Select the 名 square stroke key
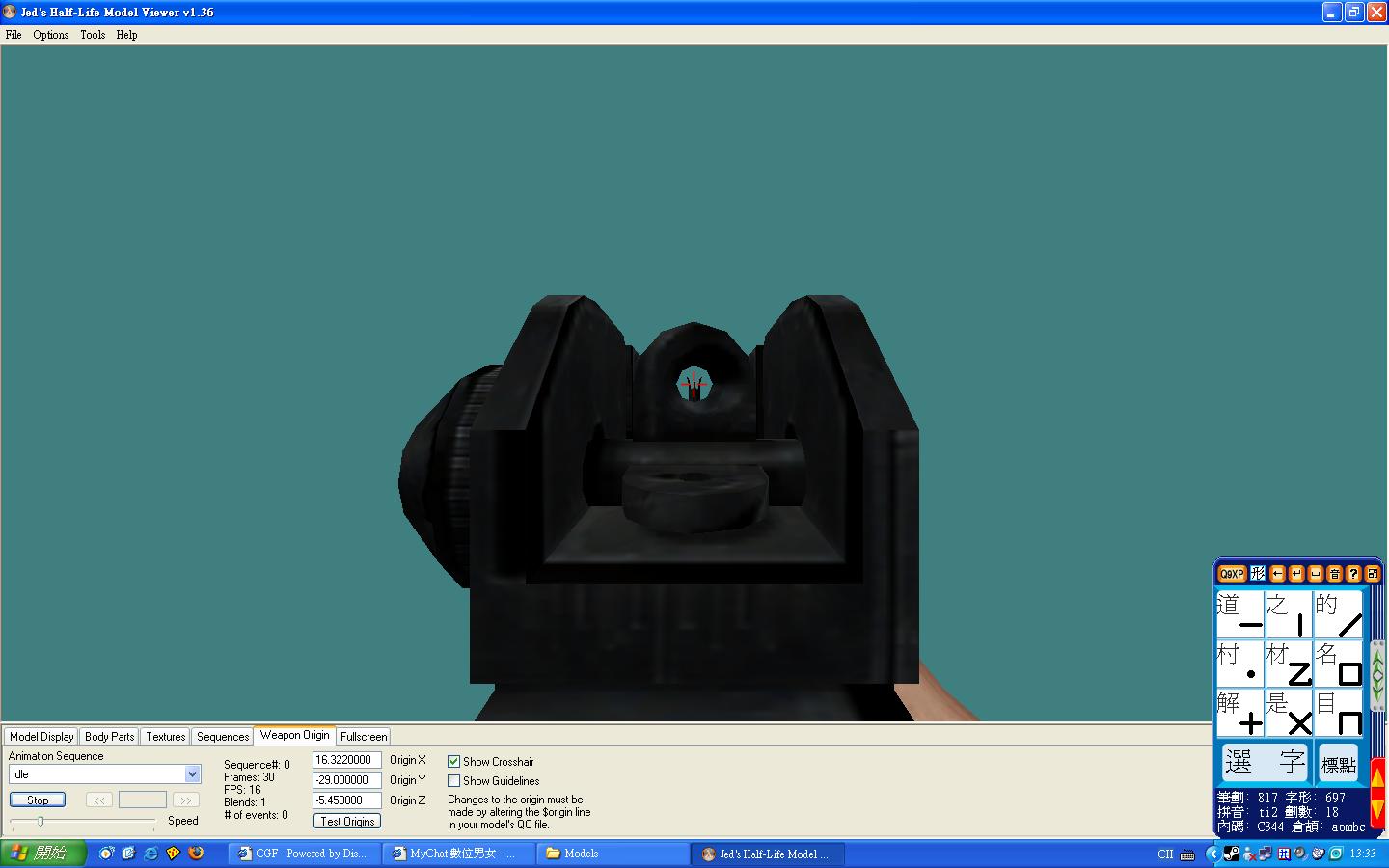Screen dimensions: 1389x868 pos(1339,664)
